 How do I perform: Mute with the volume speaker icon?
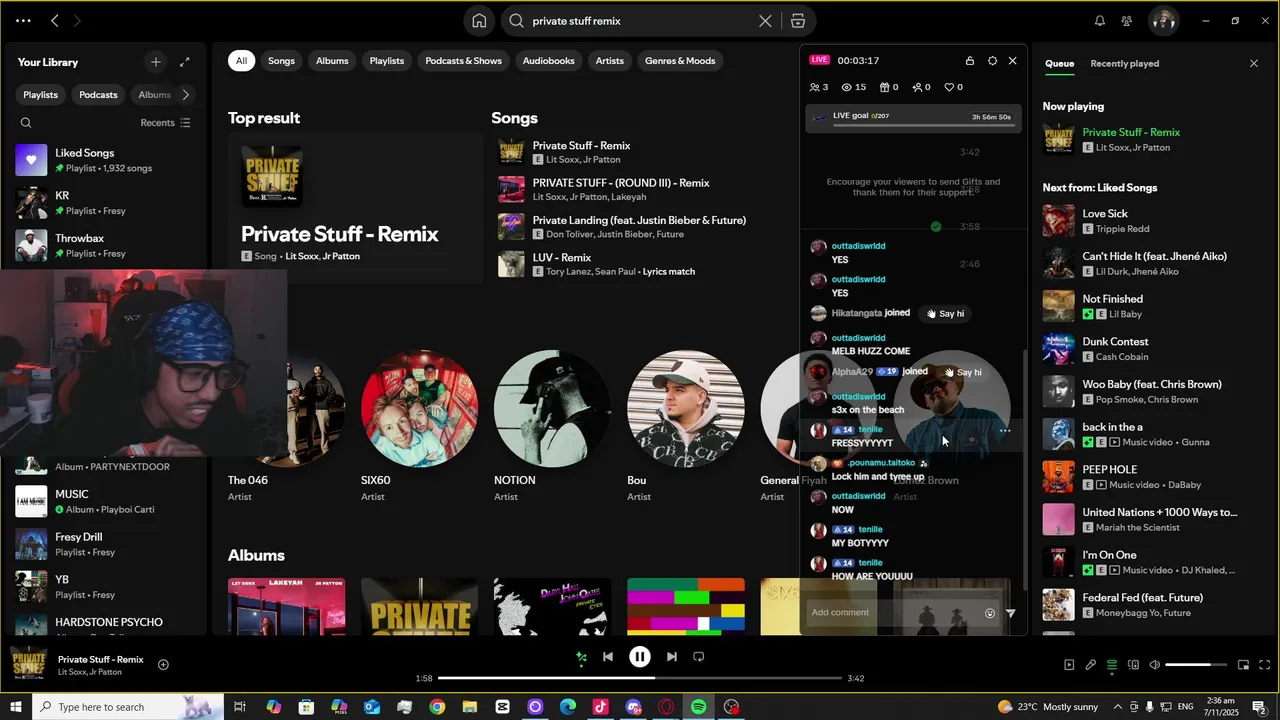point(1154,665)
